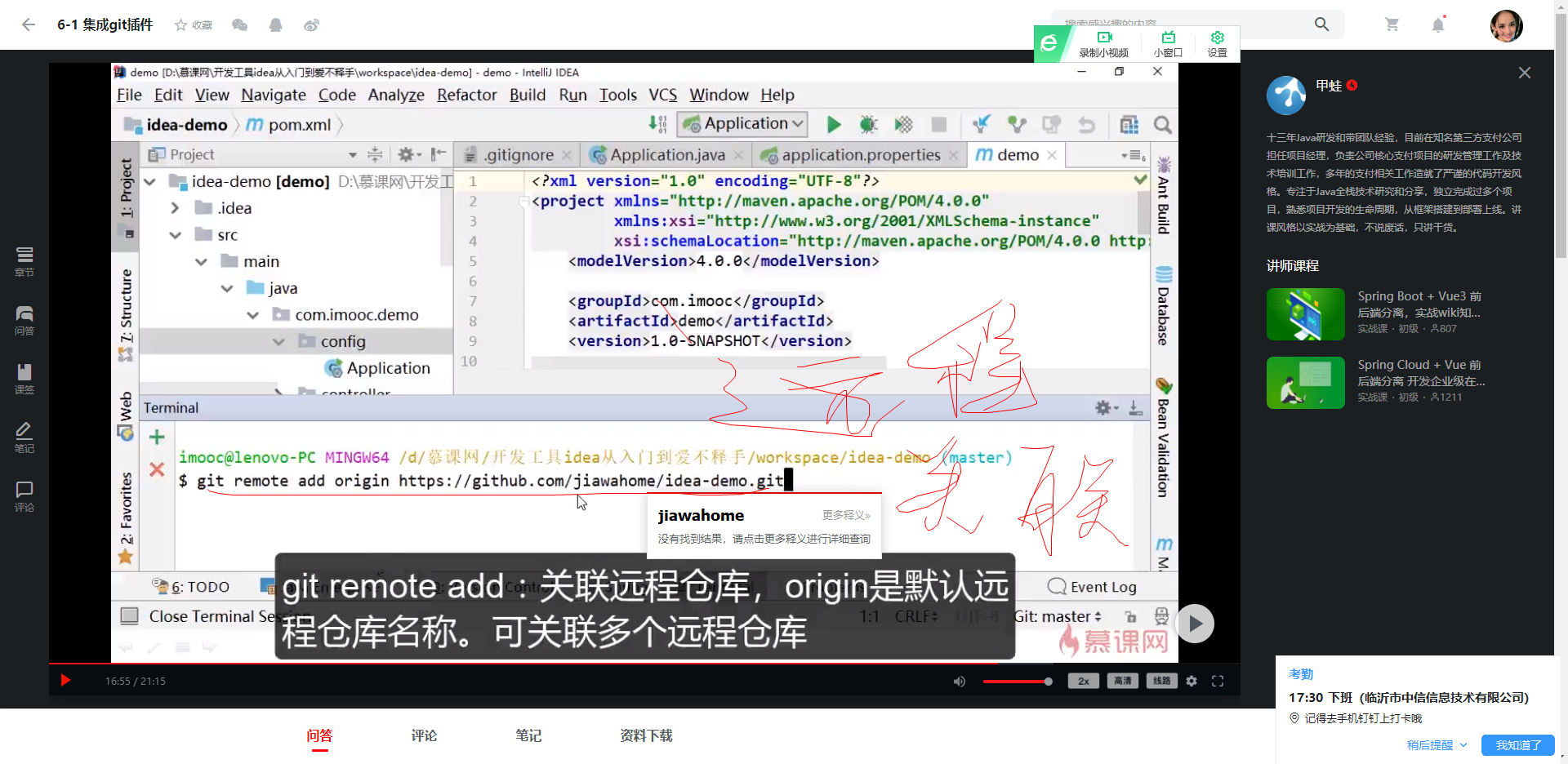Image resolution: width=1568 pixels, height=764 pixels.
Task: Click the Weibo share icon in header
Action: point(311,25)
